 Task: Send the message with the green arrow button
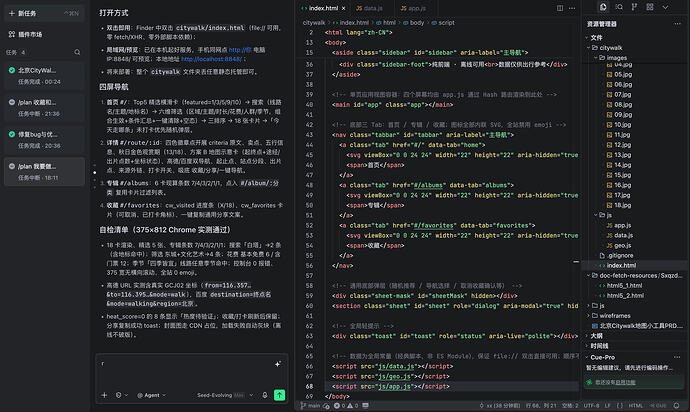[279, 395]
